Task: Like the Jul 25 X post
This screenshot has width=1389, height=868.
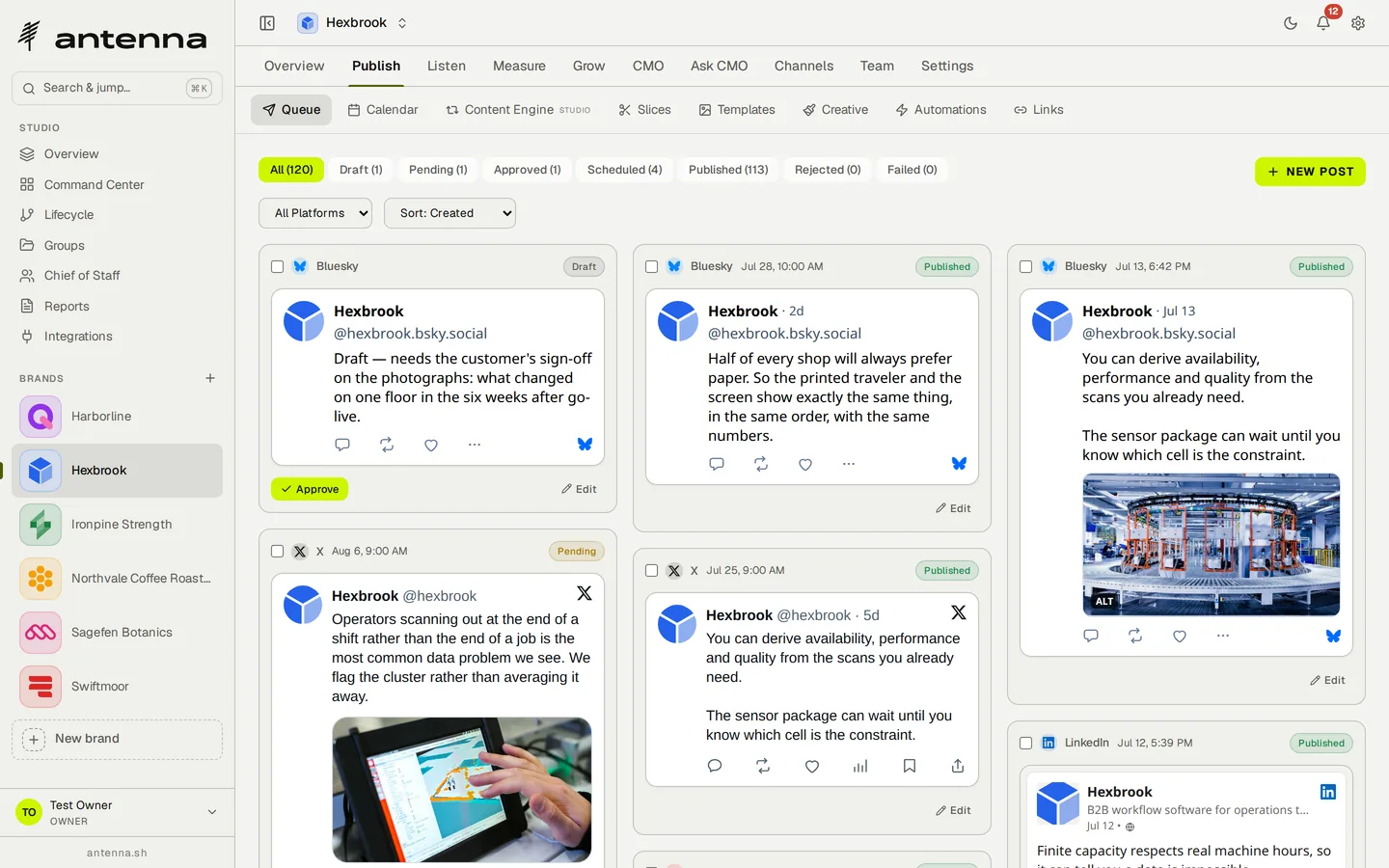Action: 812,766
